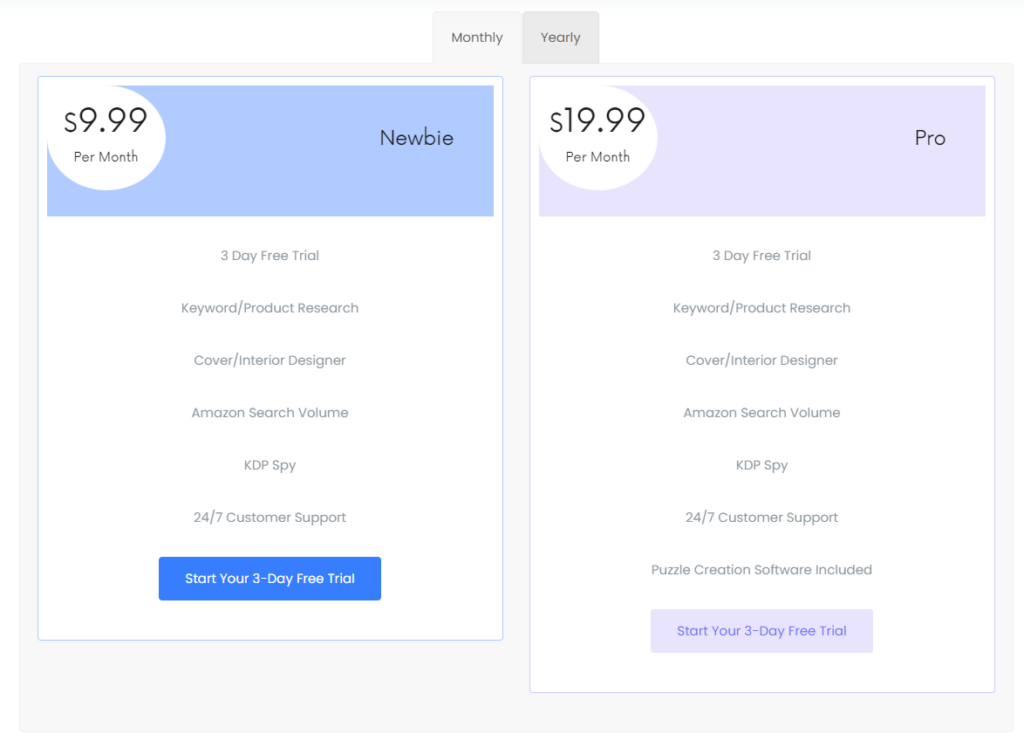This screenshot has height=741, width=1024.
Task: Select the Pro plan header
Action: (x=929, y=138)
